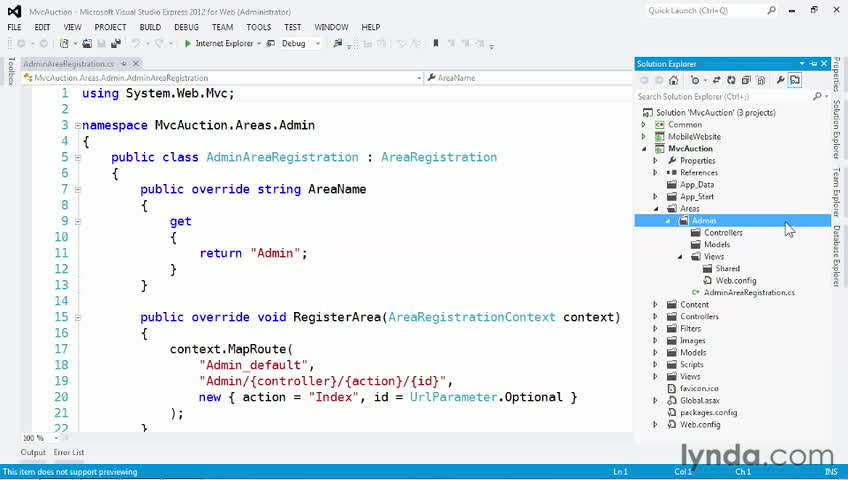The width and height of the screenshot is (848, 480).
Task: Expand the MobileWebsite project node
Action: pyautogui.click(x=644, y=137)
